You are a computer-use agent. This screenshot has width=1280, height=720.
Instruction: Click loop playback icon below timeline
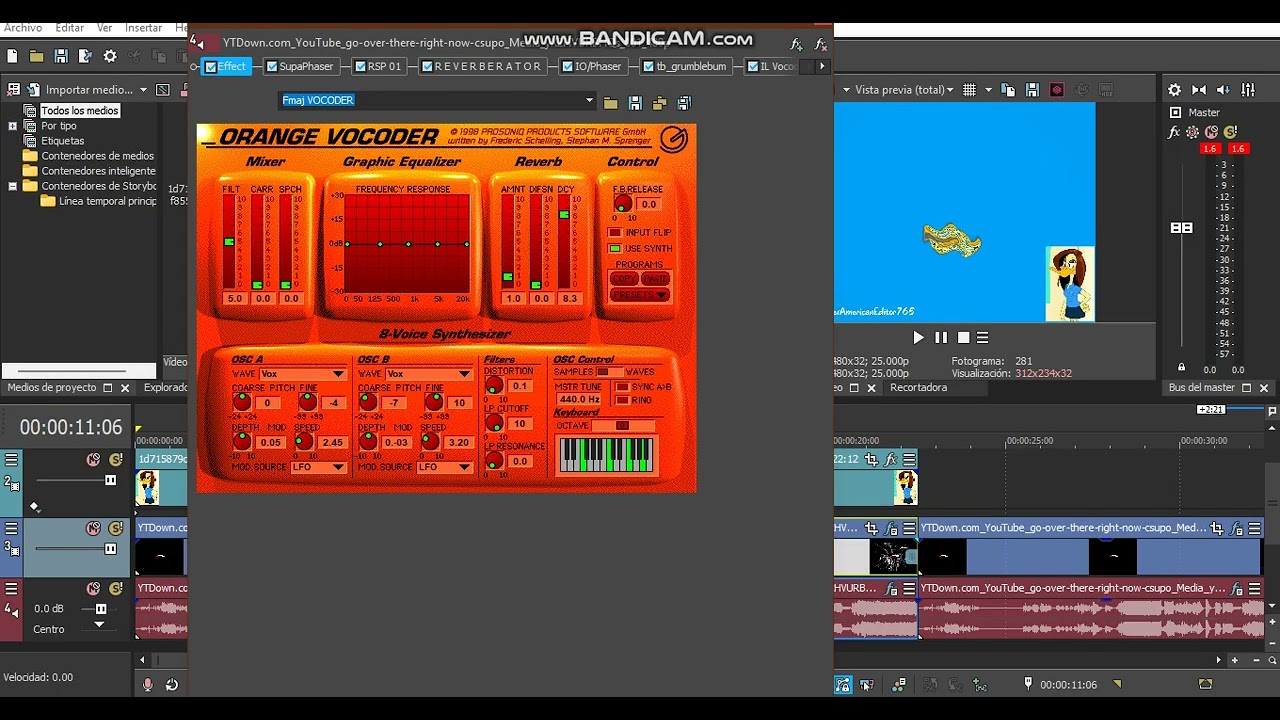(172, 685)
